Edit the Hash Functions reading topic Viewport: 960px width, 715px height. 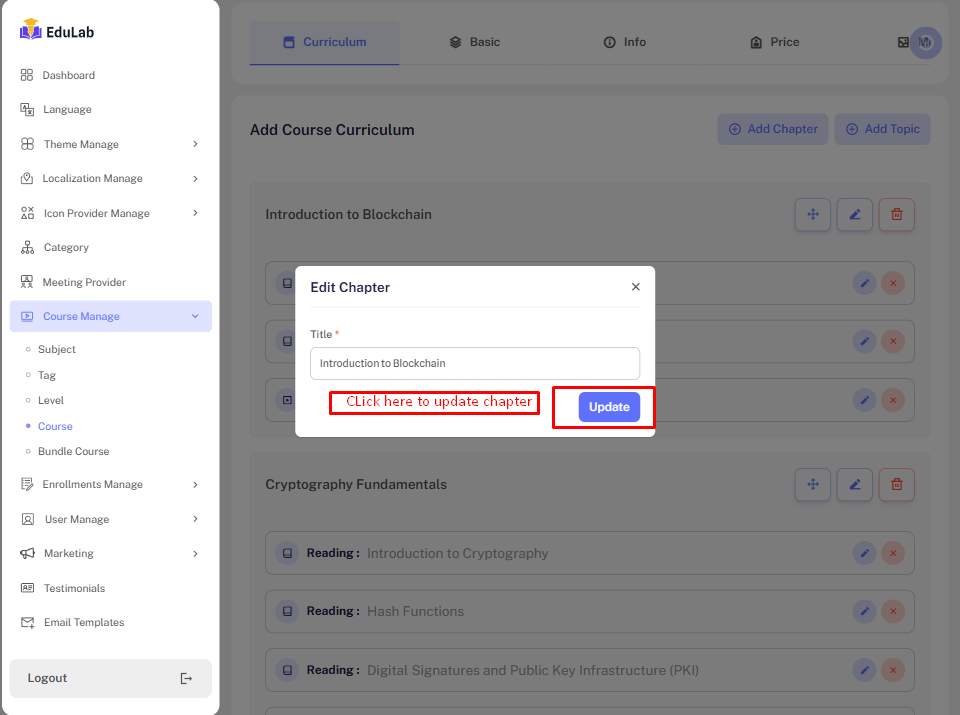click(864, 611)
